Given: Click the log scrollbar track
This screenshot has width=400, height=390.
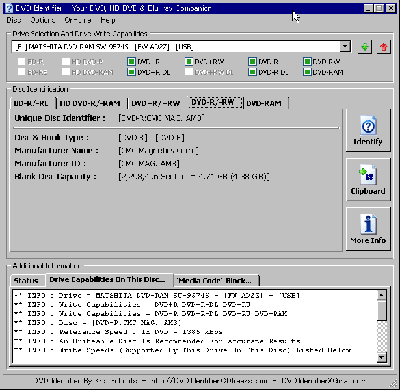Looking at the screenshot, I should click(382, 337).
